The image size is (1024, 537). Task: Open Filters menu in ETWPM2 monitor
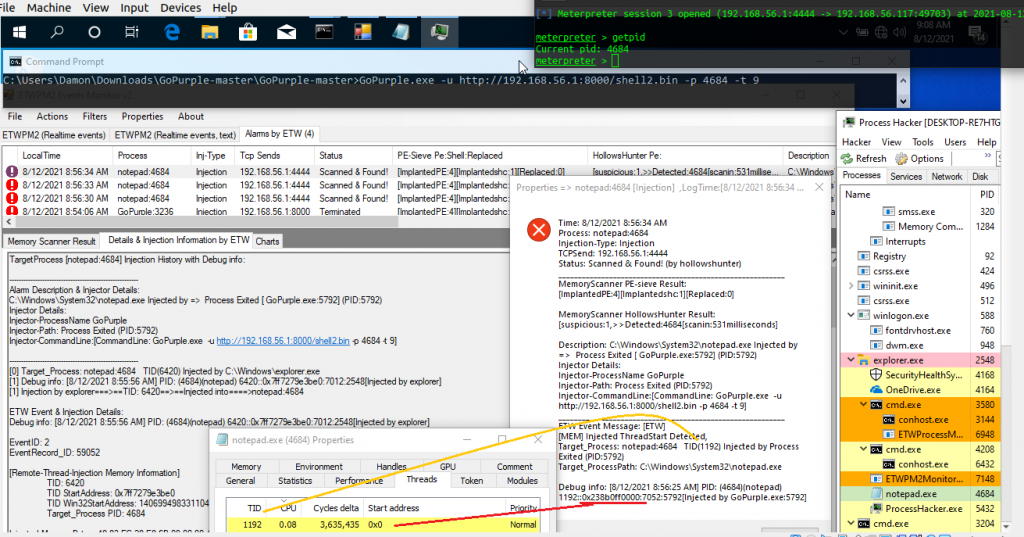95,116
